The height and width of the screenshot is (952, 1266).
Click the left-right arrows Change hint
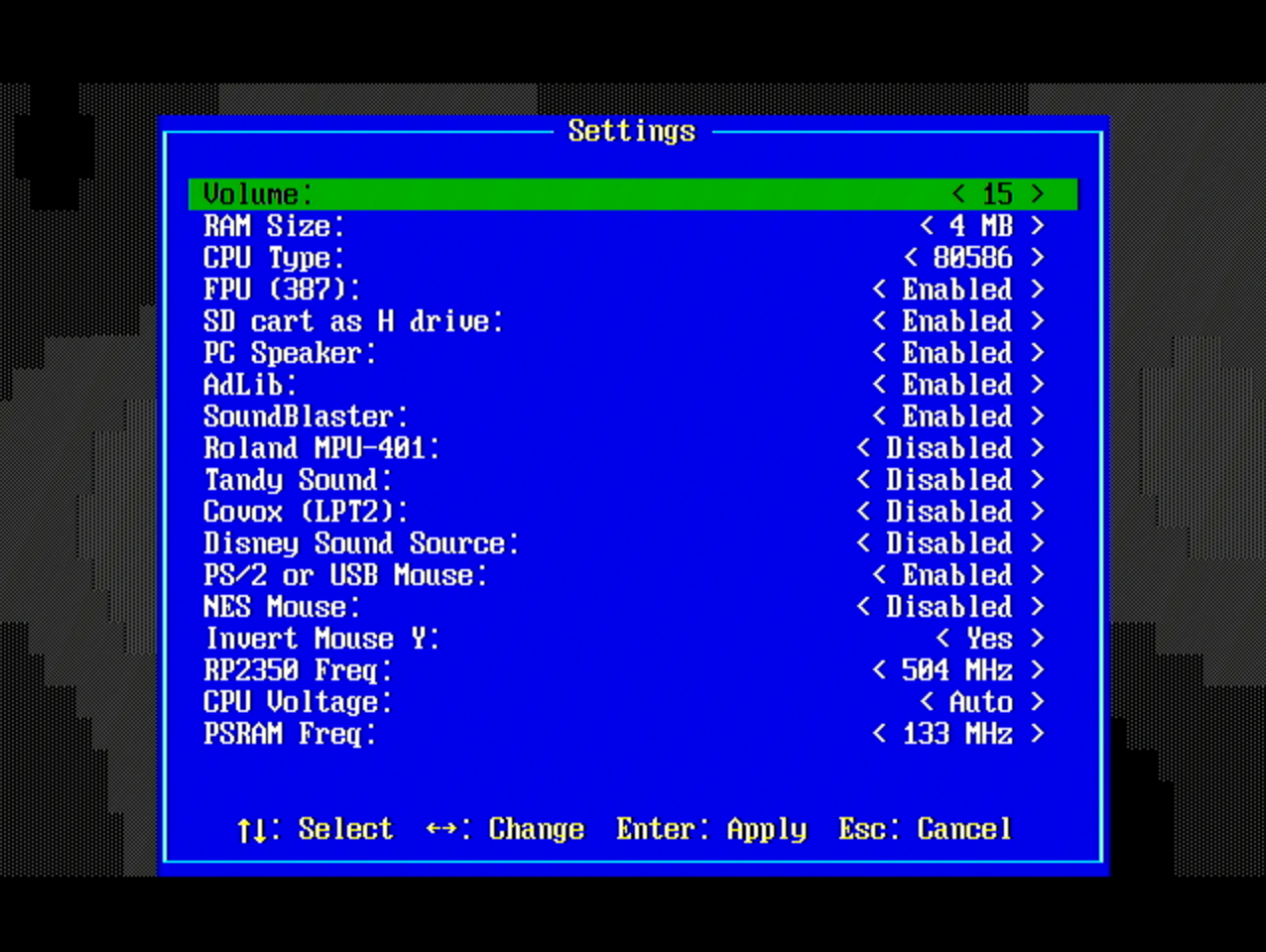pos(505,829)
